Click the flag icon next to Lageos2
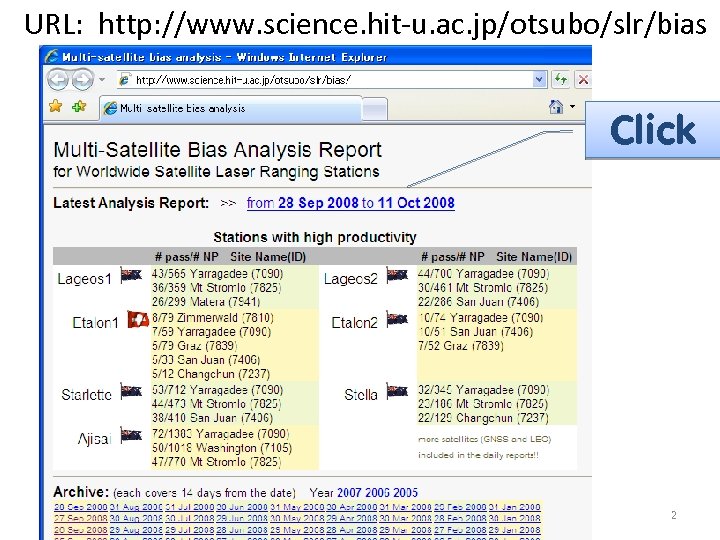The width and height of the screenshot is (720, 540). click(397, 276)
